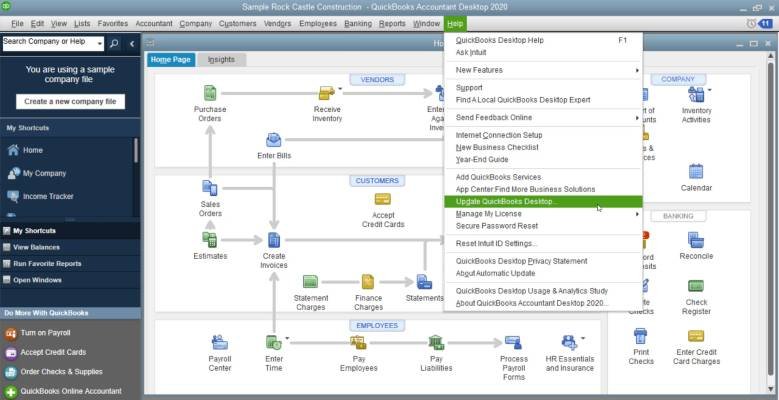
Task: Expand HR Essentials dropdown arrow
Action: 583,338
